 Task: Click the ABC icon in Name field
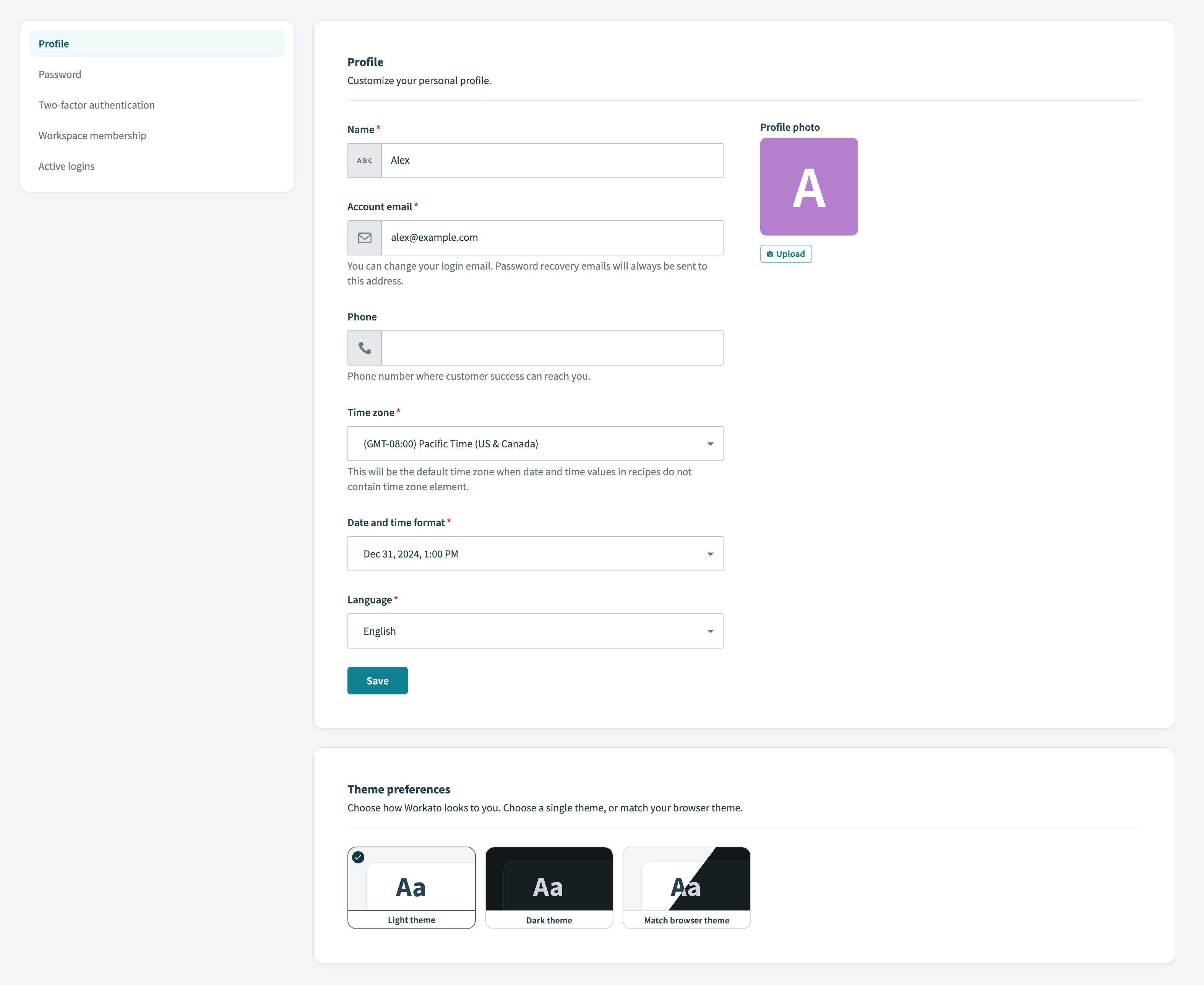pyautogui.click(x=365, y=161)
